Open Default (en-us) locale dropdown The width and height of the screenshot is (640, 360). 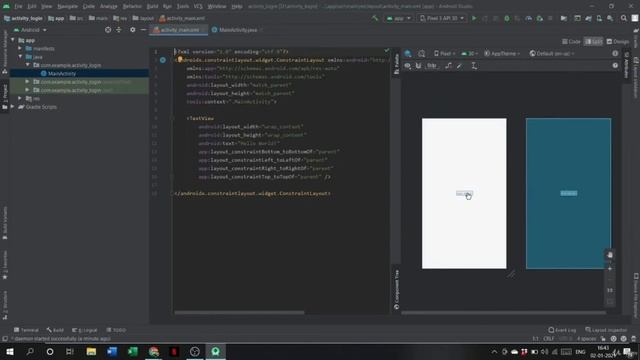[552, 53]
